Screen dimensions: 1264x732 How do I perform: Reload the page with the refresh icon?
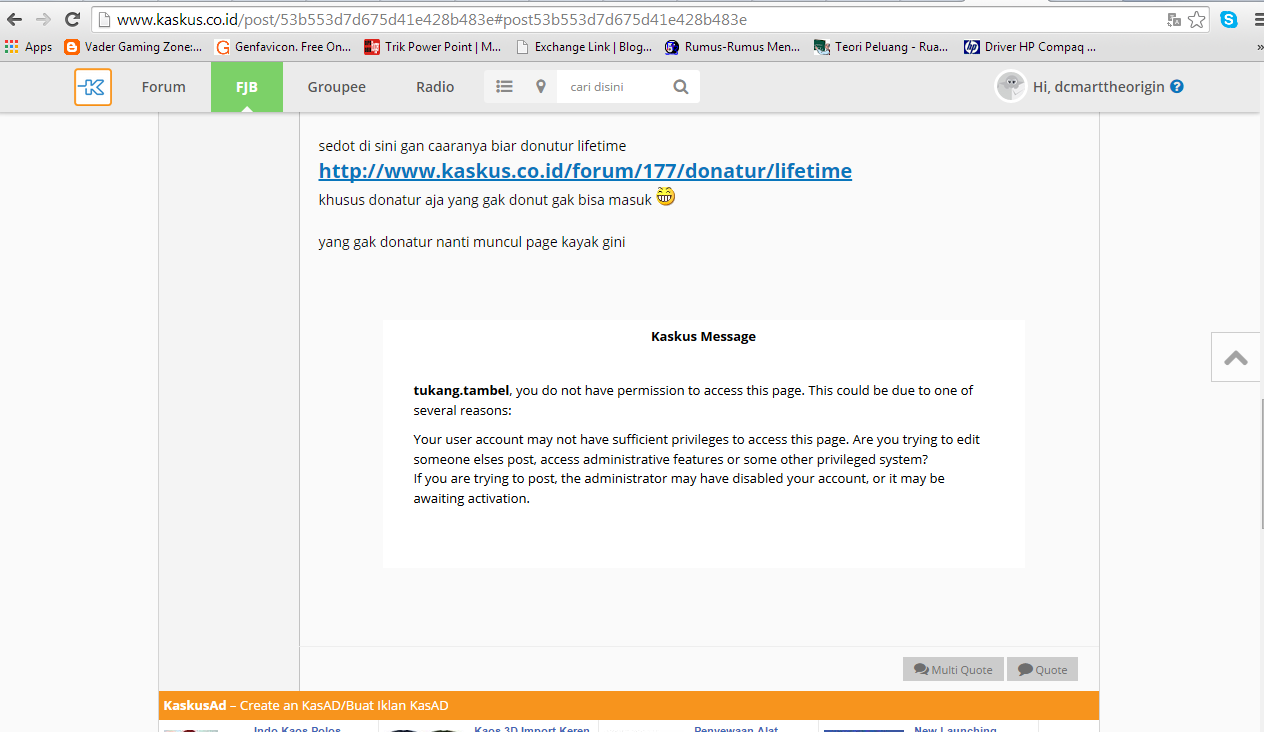click(x=72, y=19)
